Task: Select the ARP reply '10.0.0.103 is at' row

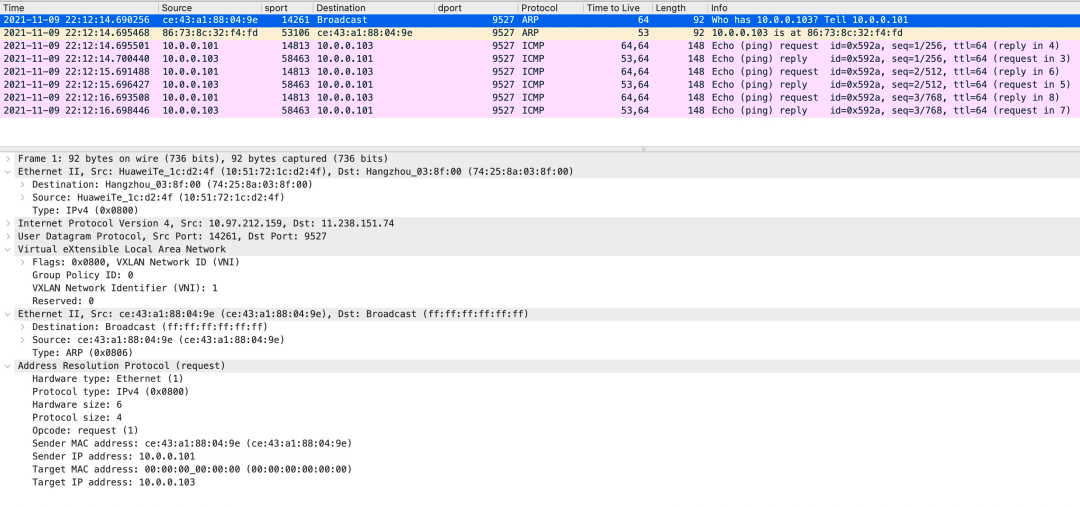Action: coord(540,33)
